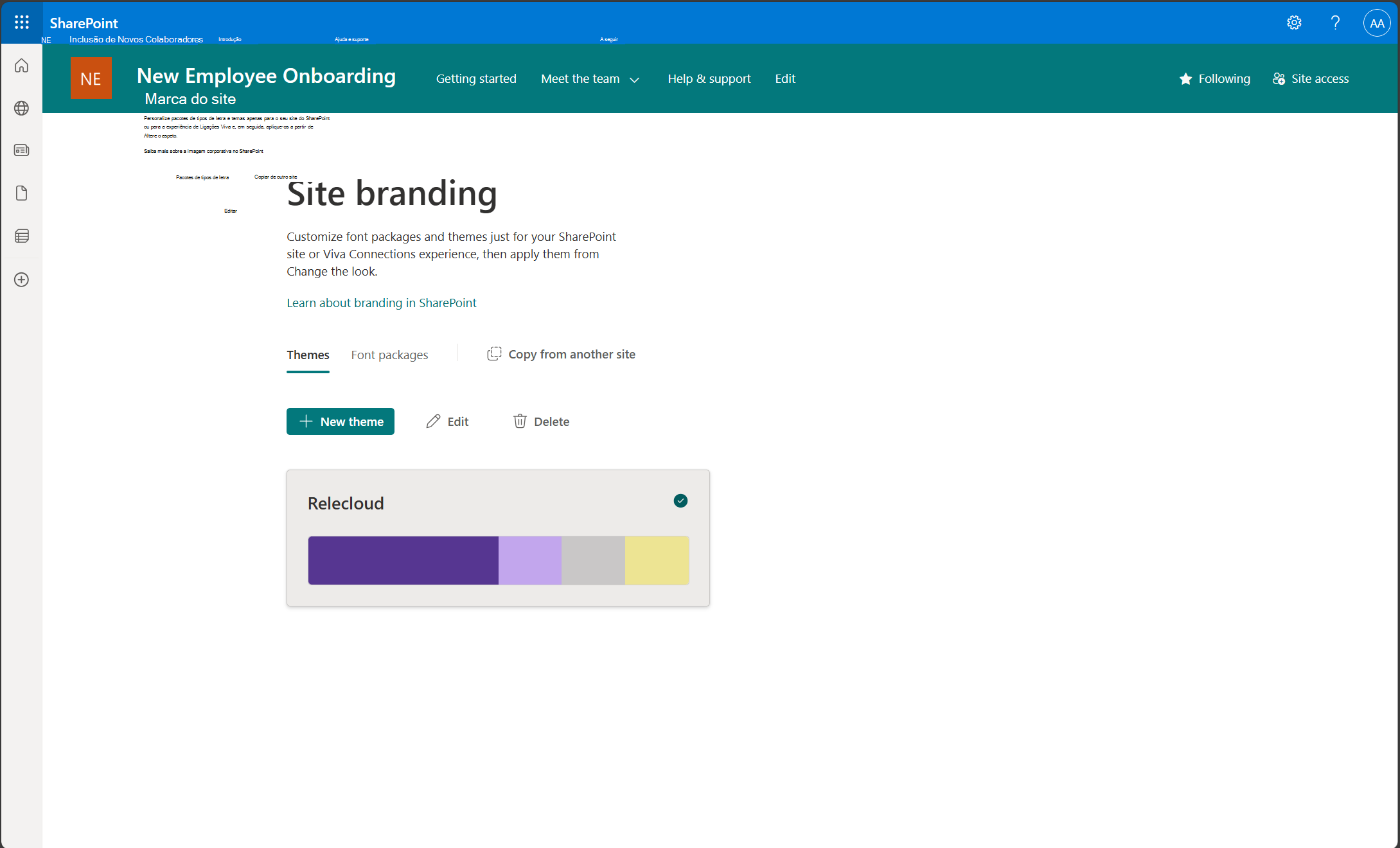
Task: Click the Site access people icon
Action: [x=1279, y=78]
